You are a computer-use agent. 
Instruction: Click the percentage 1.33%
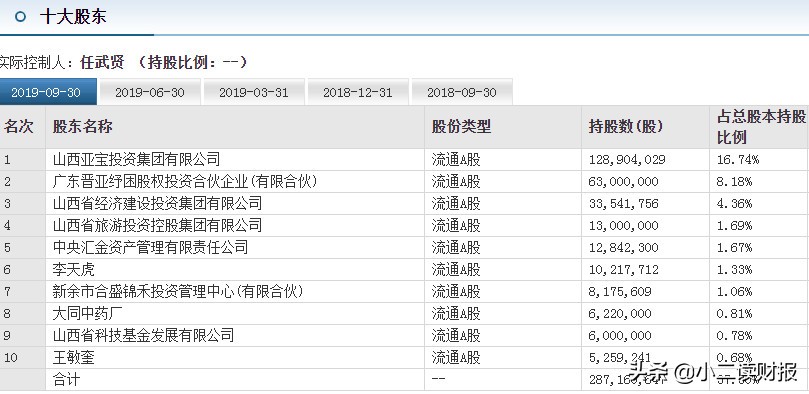coord(734,270)
